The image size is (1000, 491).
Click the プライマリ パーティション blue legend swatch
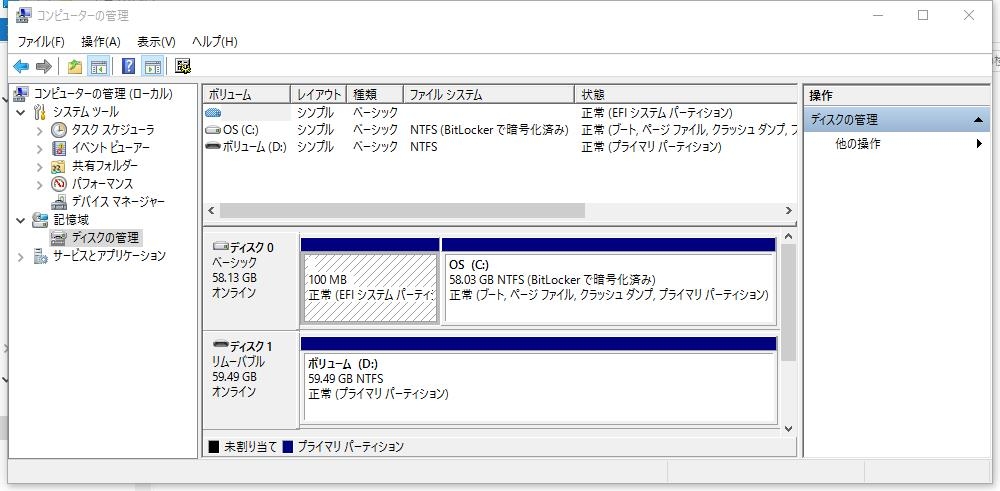click(x=288, y=447)
